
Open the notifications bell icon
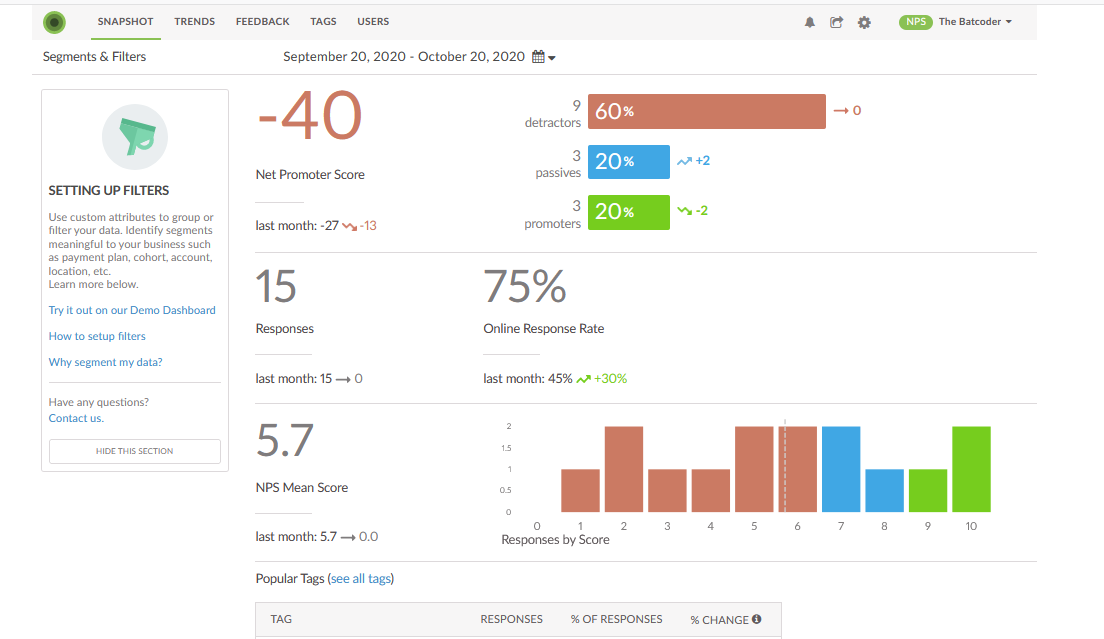pos(810,21)
